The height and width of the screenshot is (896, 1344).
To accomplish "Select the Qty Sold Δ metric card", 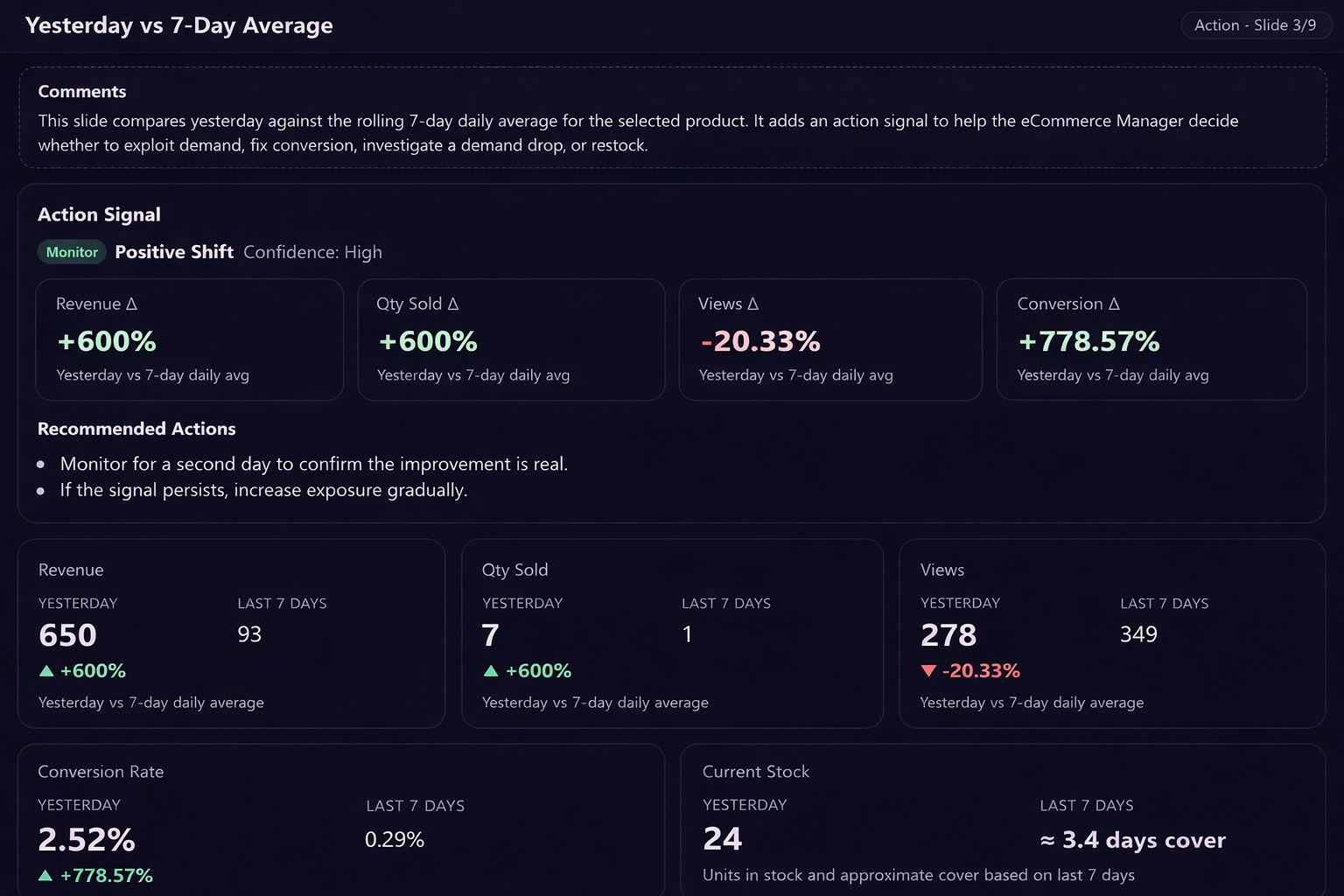I will tap(511, 339).
